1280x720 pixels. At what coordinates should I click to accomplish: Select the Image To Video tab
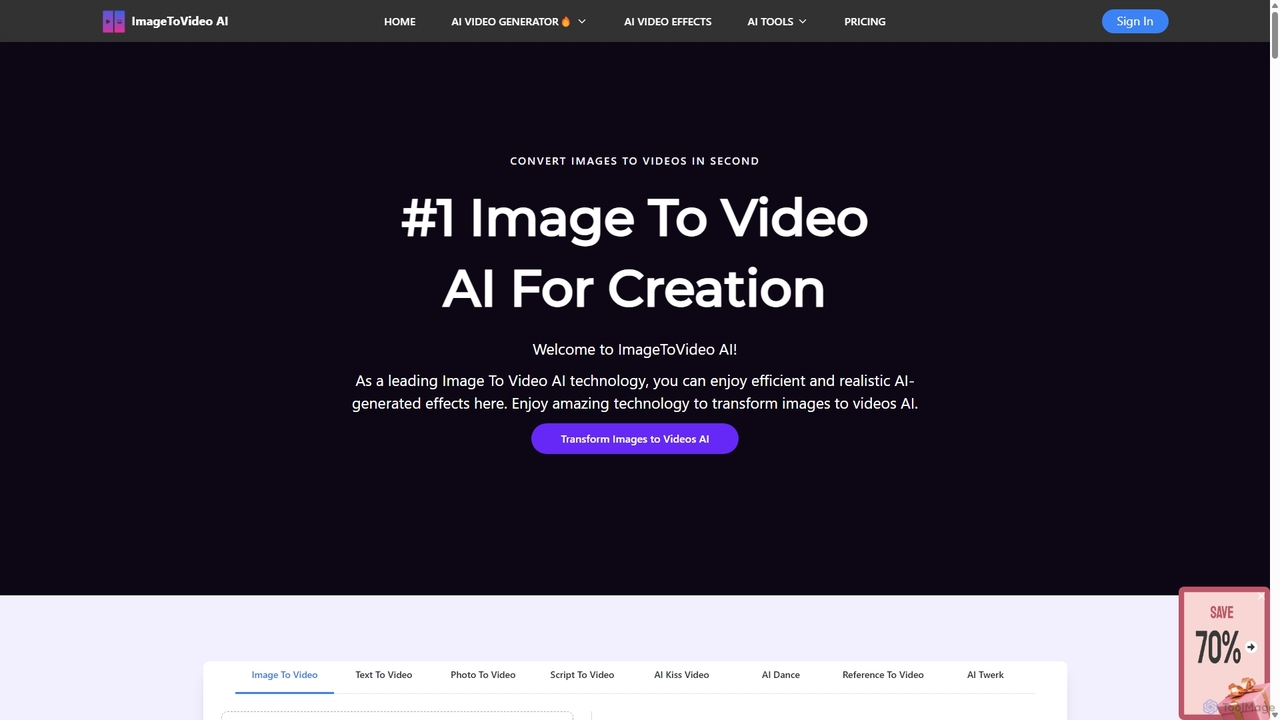(285, 675)
